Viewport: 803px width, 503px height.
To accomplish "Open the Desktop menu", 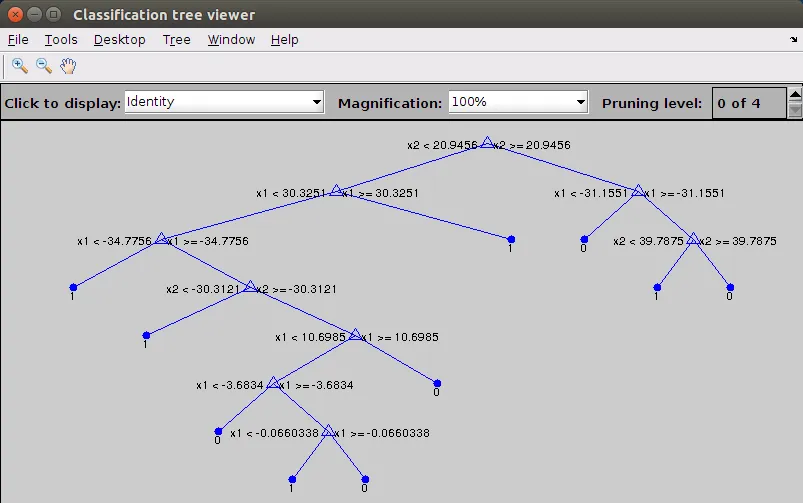I will pyautogui.click(x=119, y=40).
